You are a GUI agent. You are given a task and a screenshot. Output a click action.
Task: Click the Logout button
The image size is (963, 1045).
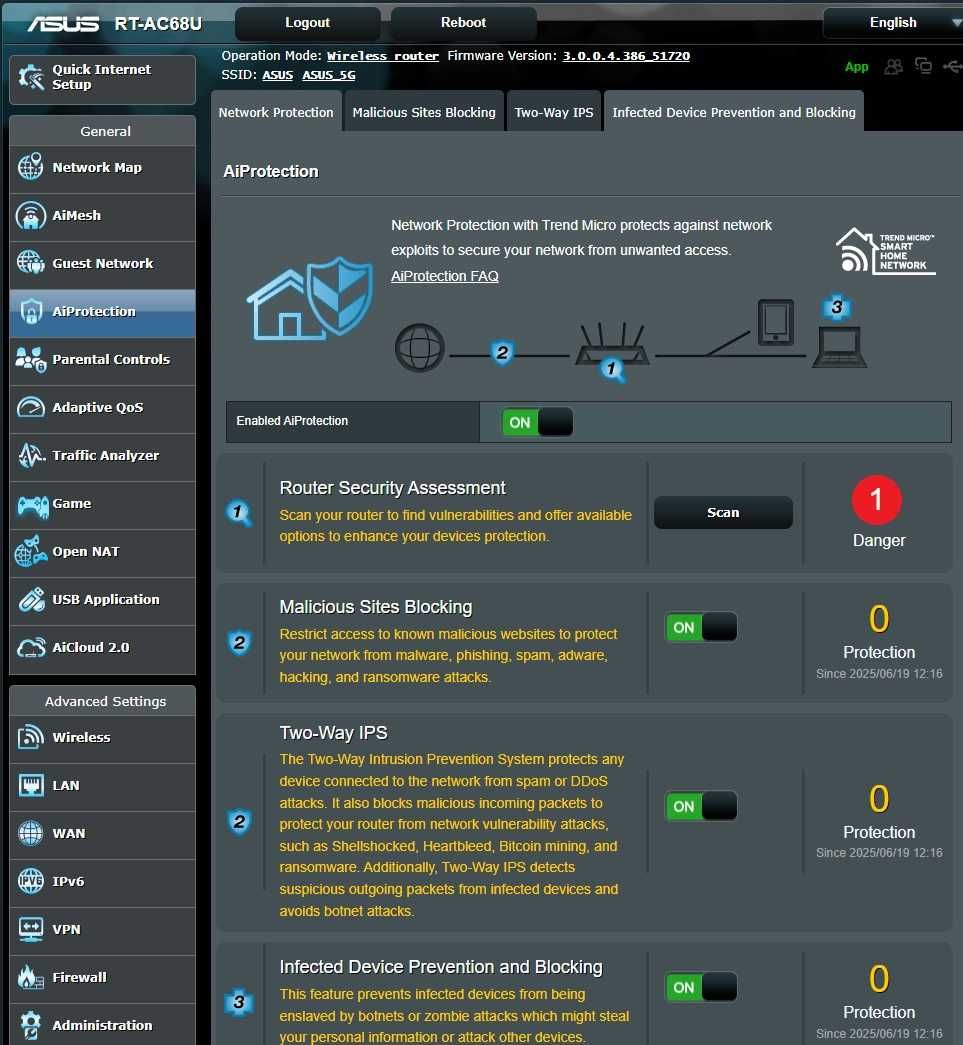tap(307, 23)
